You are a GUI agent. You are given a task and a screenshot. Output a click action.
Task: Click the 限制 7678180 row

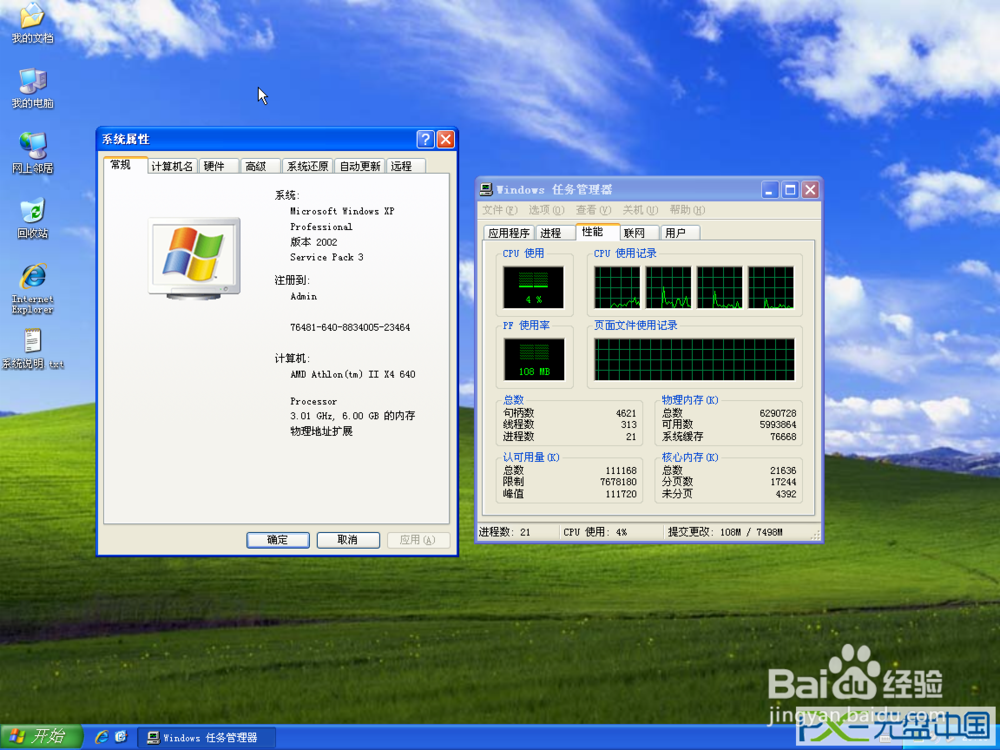[x=570, y=482]
